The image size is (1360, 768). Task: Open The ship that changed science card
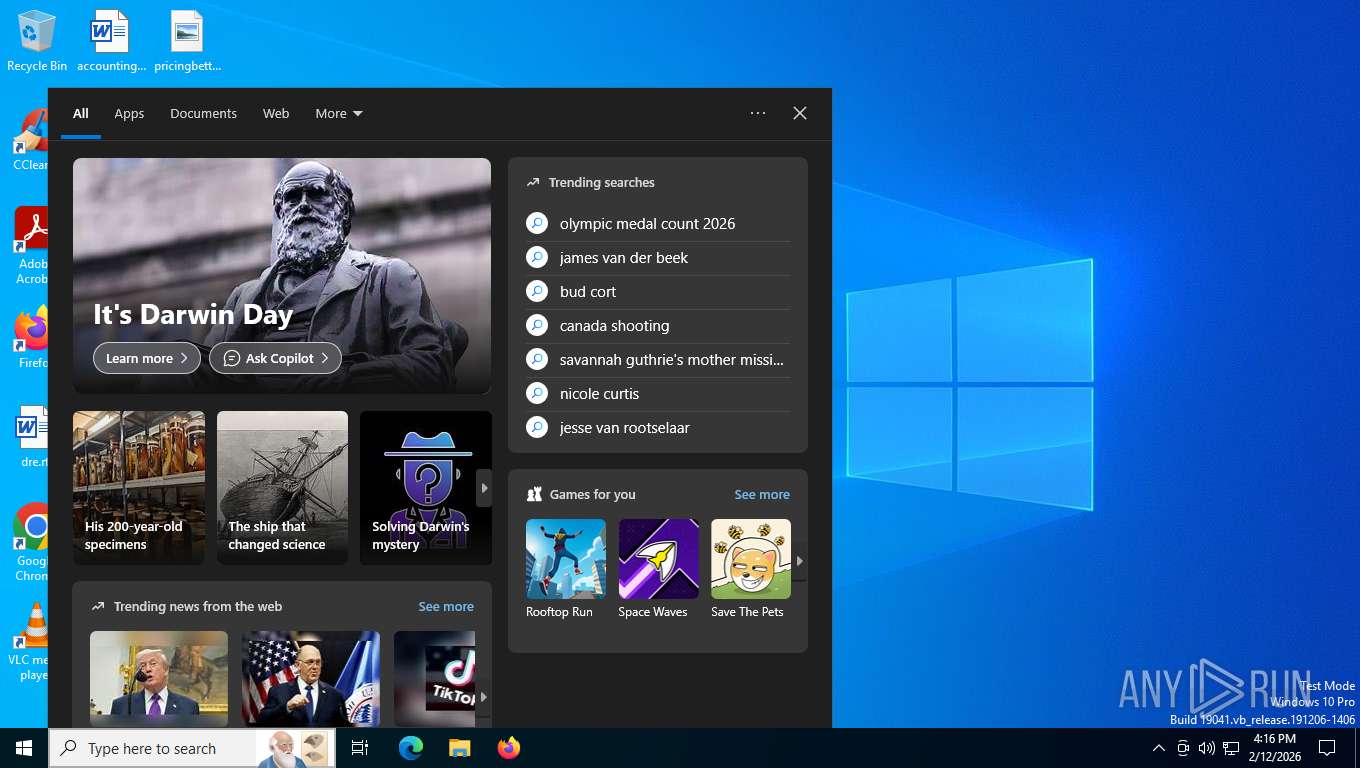tap(282, 488)
